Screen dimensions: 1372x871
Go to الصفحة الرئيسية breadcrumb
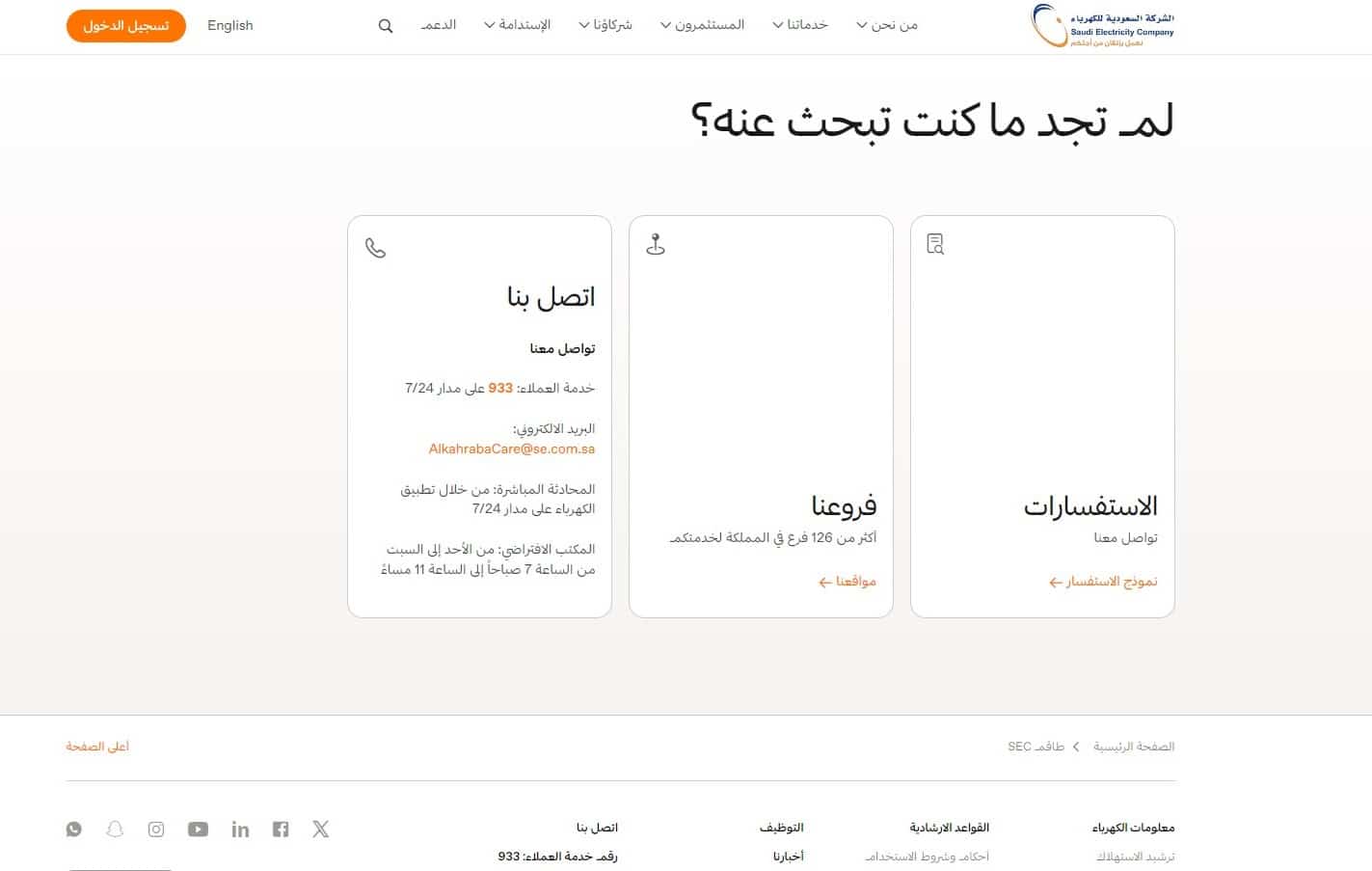(1134, 747)
